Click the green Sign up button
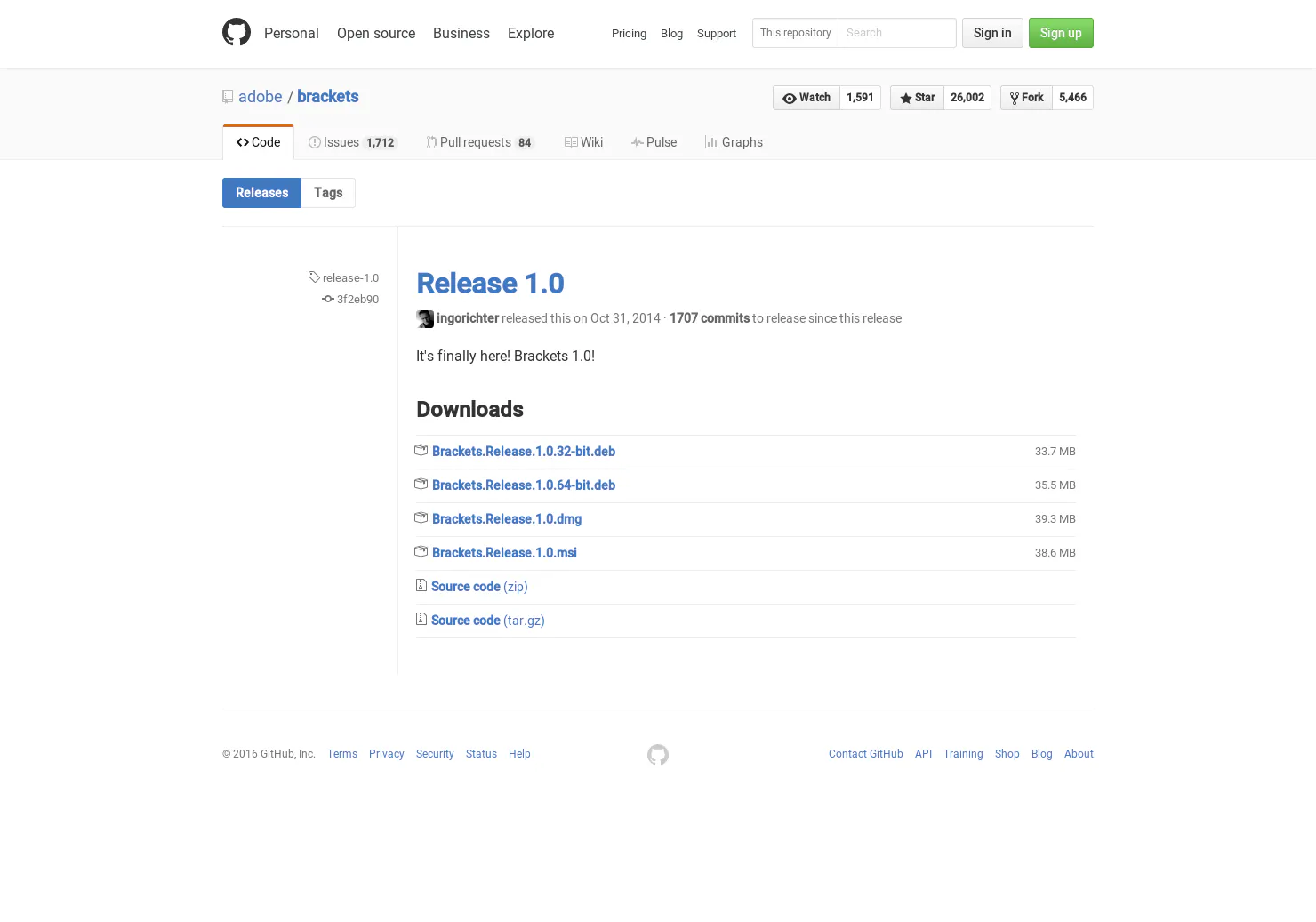Viewport: 1316px width, 922px height. (1061, 33)
